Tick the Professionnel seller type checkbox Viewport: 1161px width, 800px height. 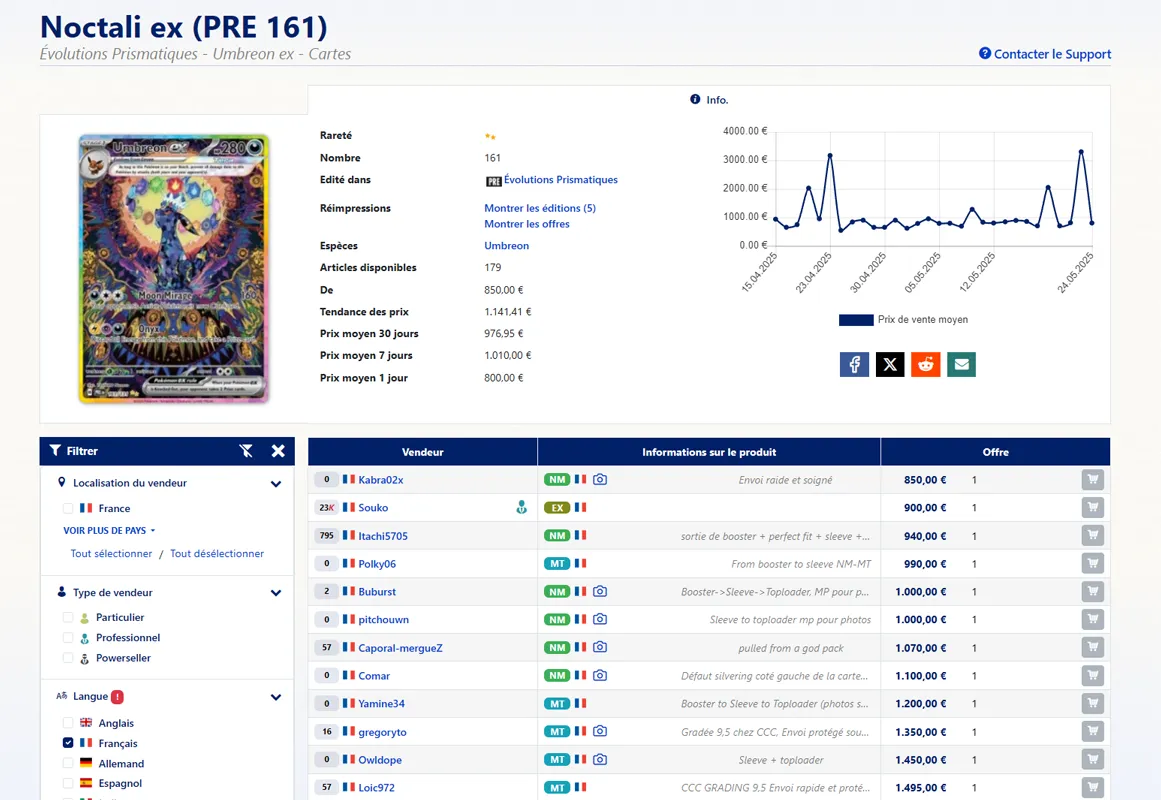[x=68, y=638]
